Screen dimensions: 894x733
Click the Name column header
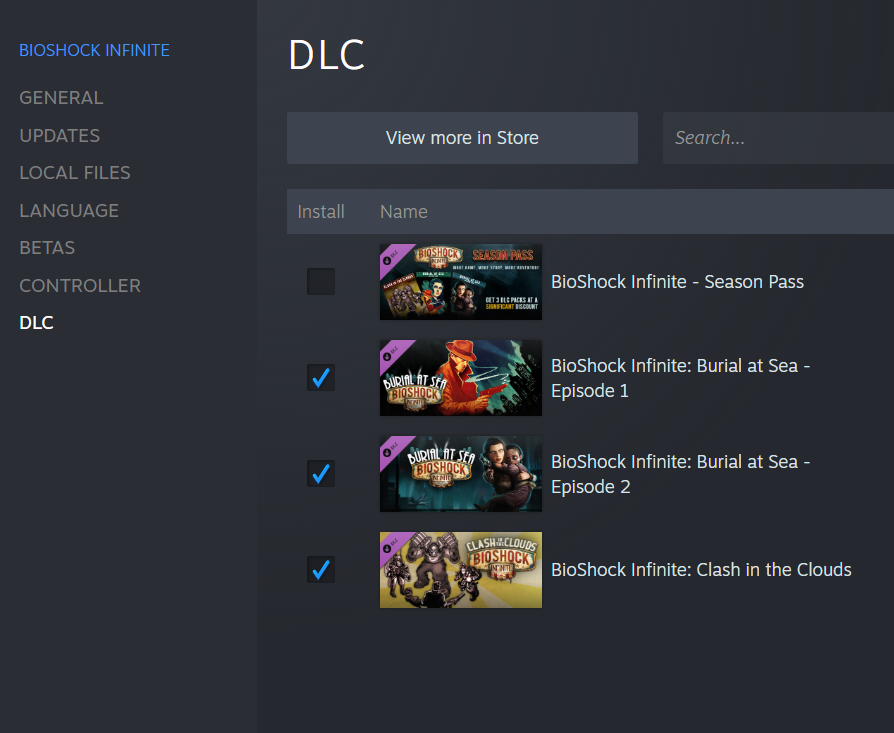pyautogui.click(x=404, y=211)
